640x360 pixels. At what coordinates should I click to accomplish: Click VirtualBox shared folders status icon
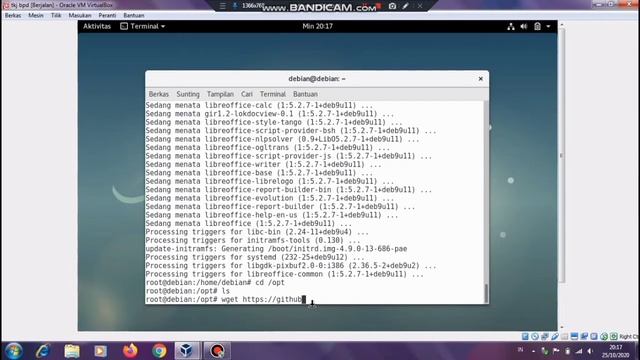click(x=564, y=336)
